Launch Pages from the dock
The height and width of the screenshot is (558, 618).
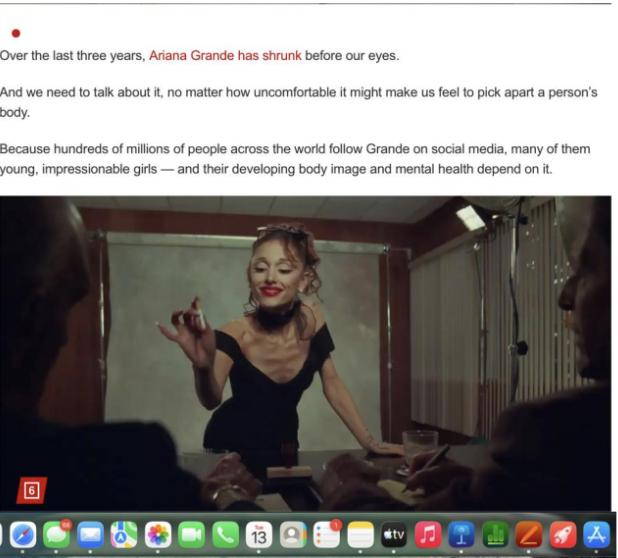(x=529, y=535)
